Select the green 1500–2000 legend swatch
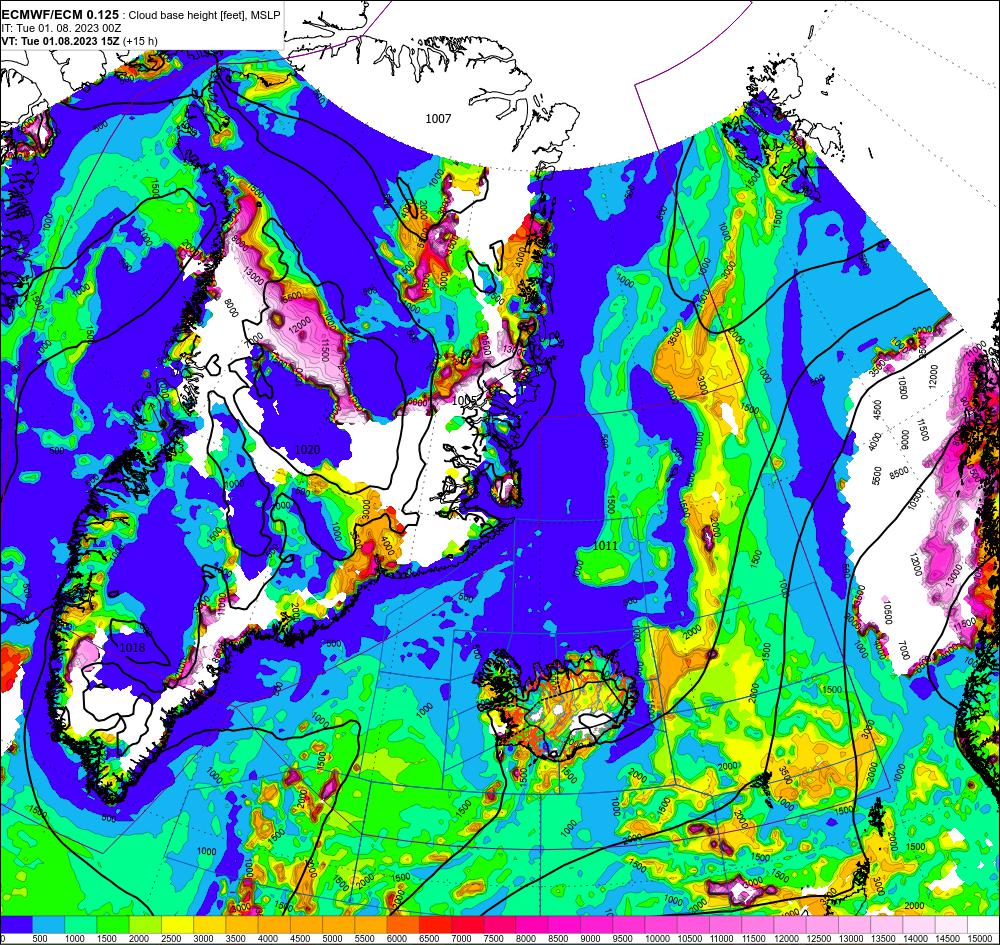This screenshot has width=1000, height=945. 113,925
